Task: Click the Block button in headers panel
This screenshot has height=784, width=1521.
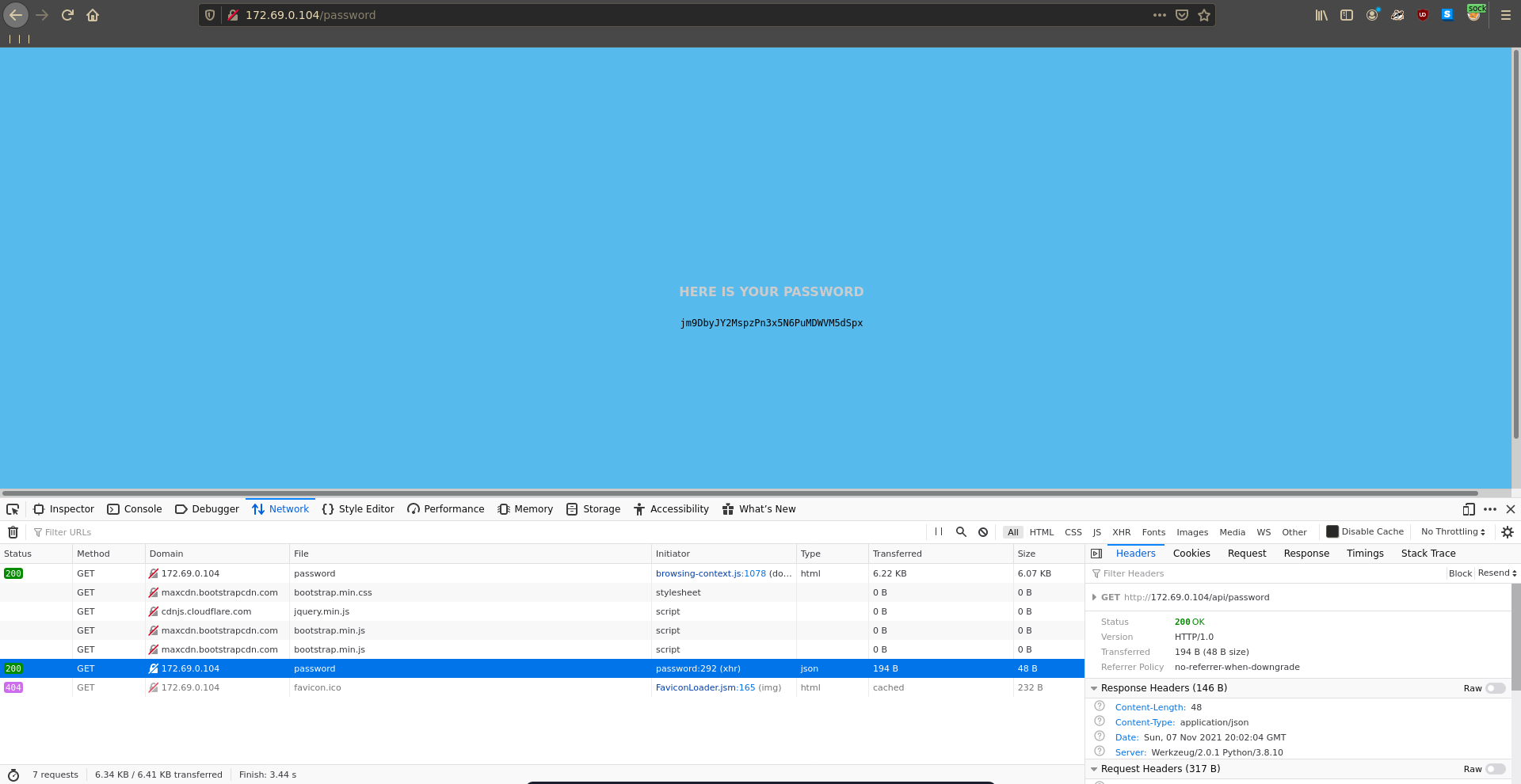Action: (x=1459, y=573)
